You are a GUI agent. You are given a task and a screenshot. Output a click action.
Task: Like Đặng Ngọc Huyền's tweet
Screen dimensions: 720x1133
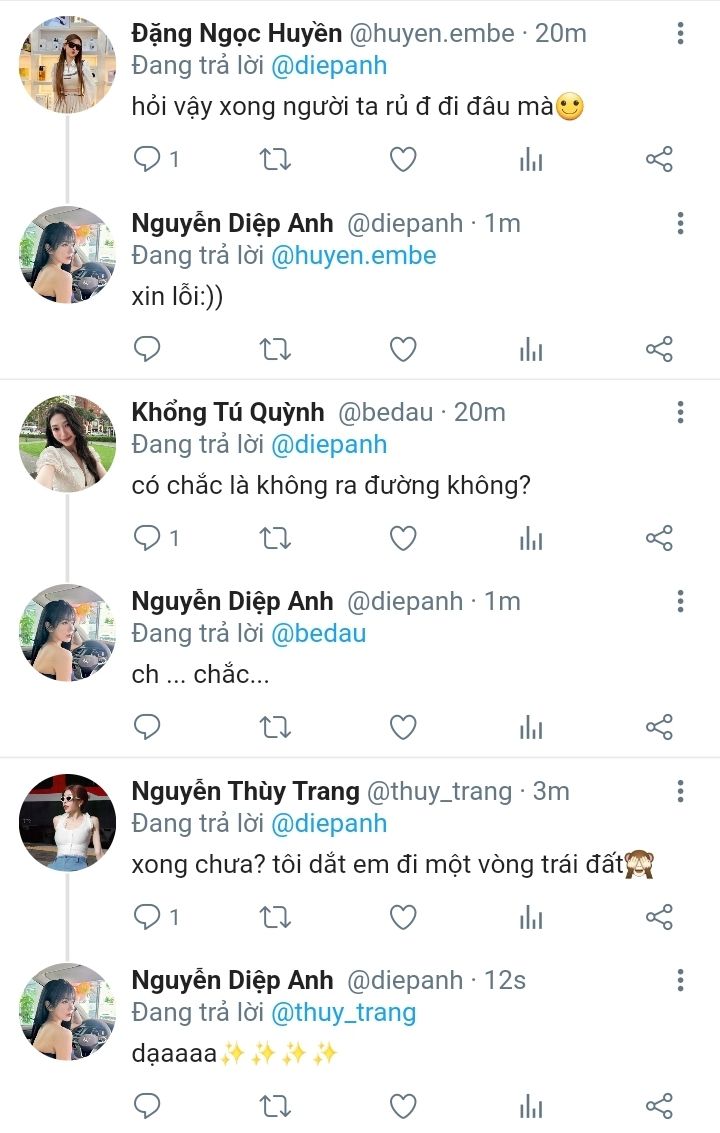pos(403,159)
